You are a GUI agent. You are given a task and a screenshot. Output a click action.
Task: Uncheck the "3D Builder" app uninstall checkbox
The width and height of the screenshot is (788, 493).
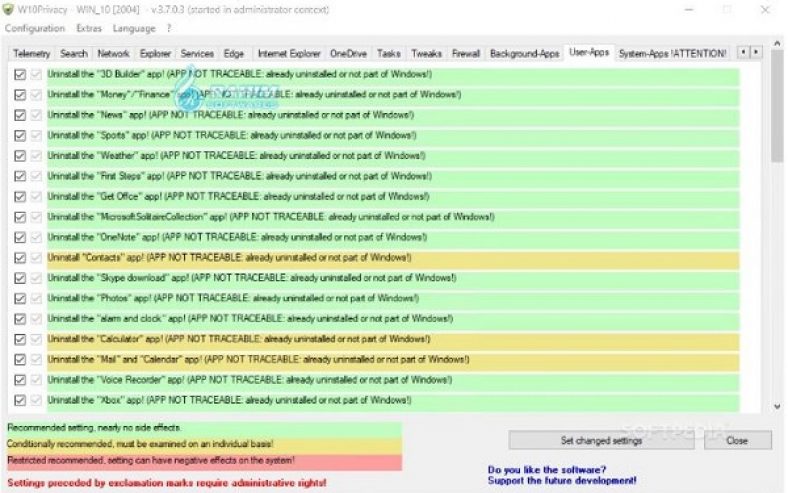tap(20, 74)
